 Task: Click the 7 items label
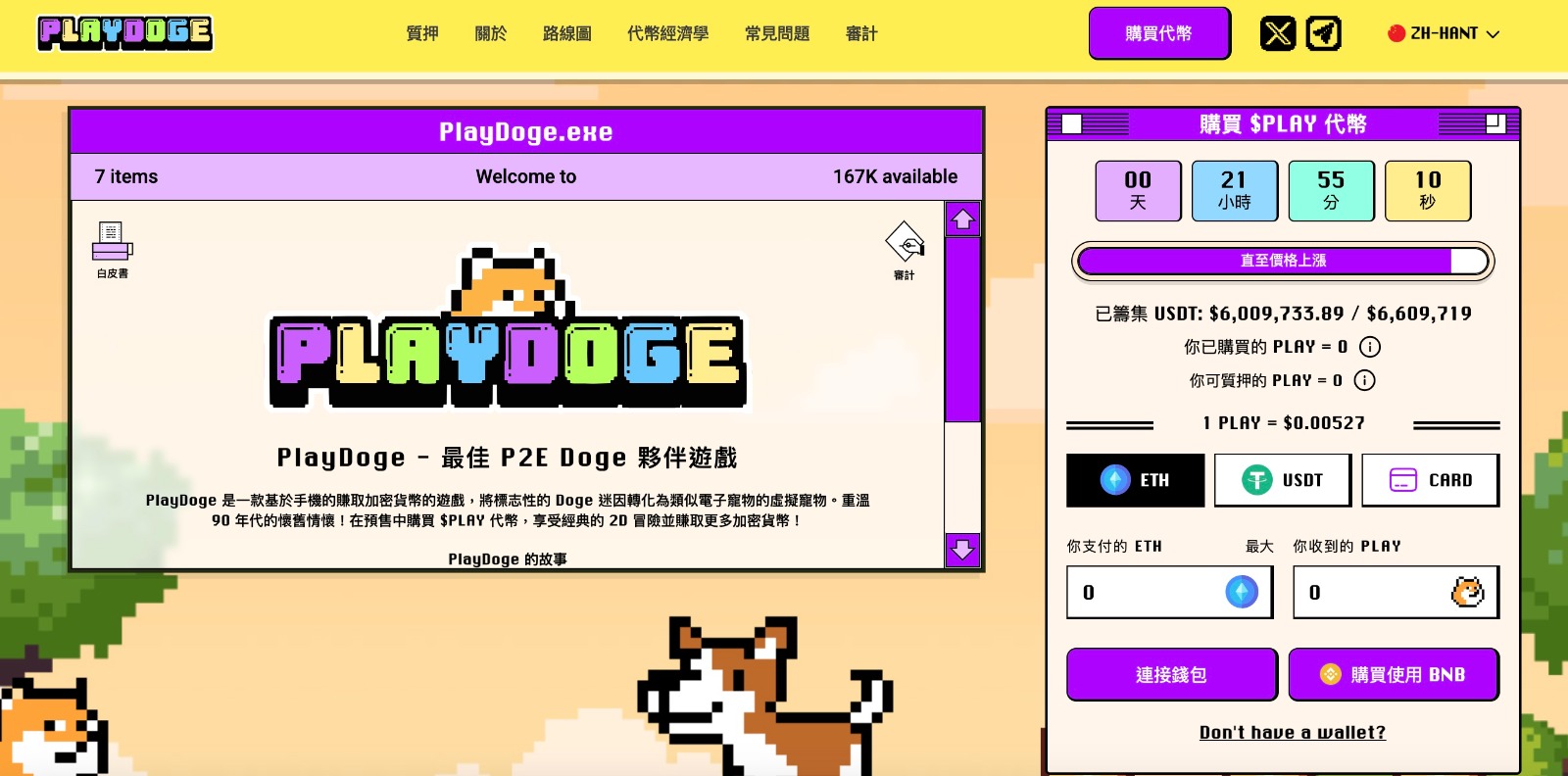pyautogui.click(x=126, y=176)
